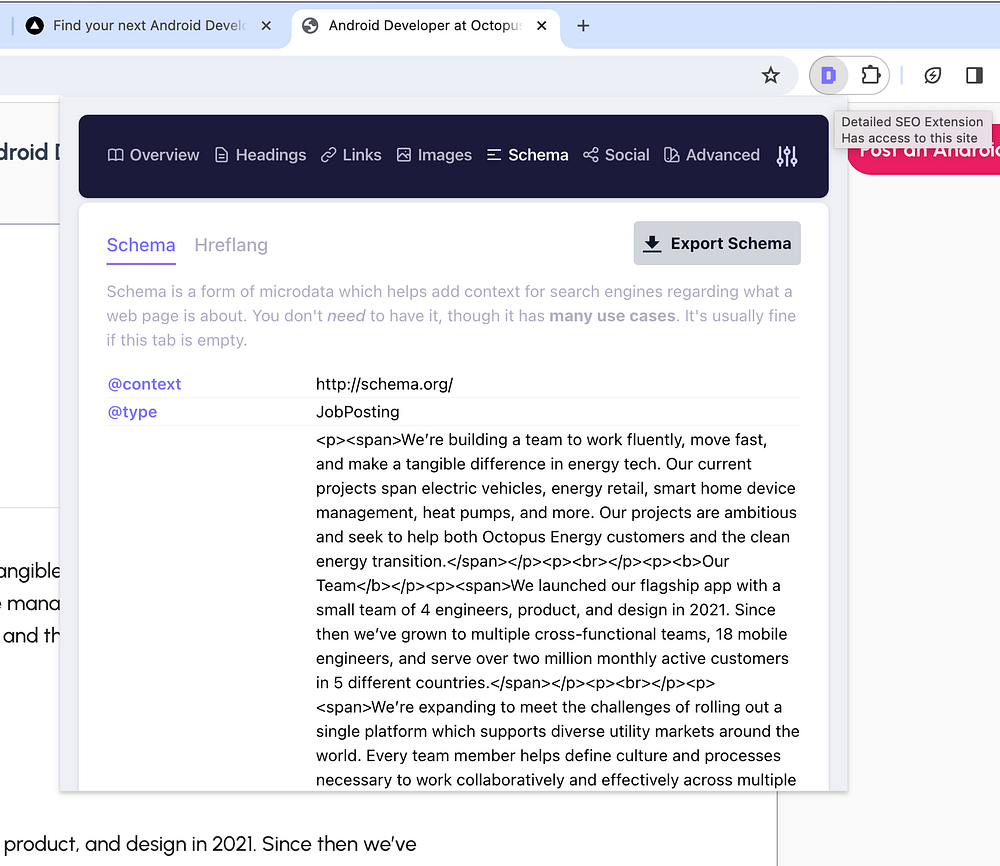
Task: Open the Images section
Action: point(434,155)
